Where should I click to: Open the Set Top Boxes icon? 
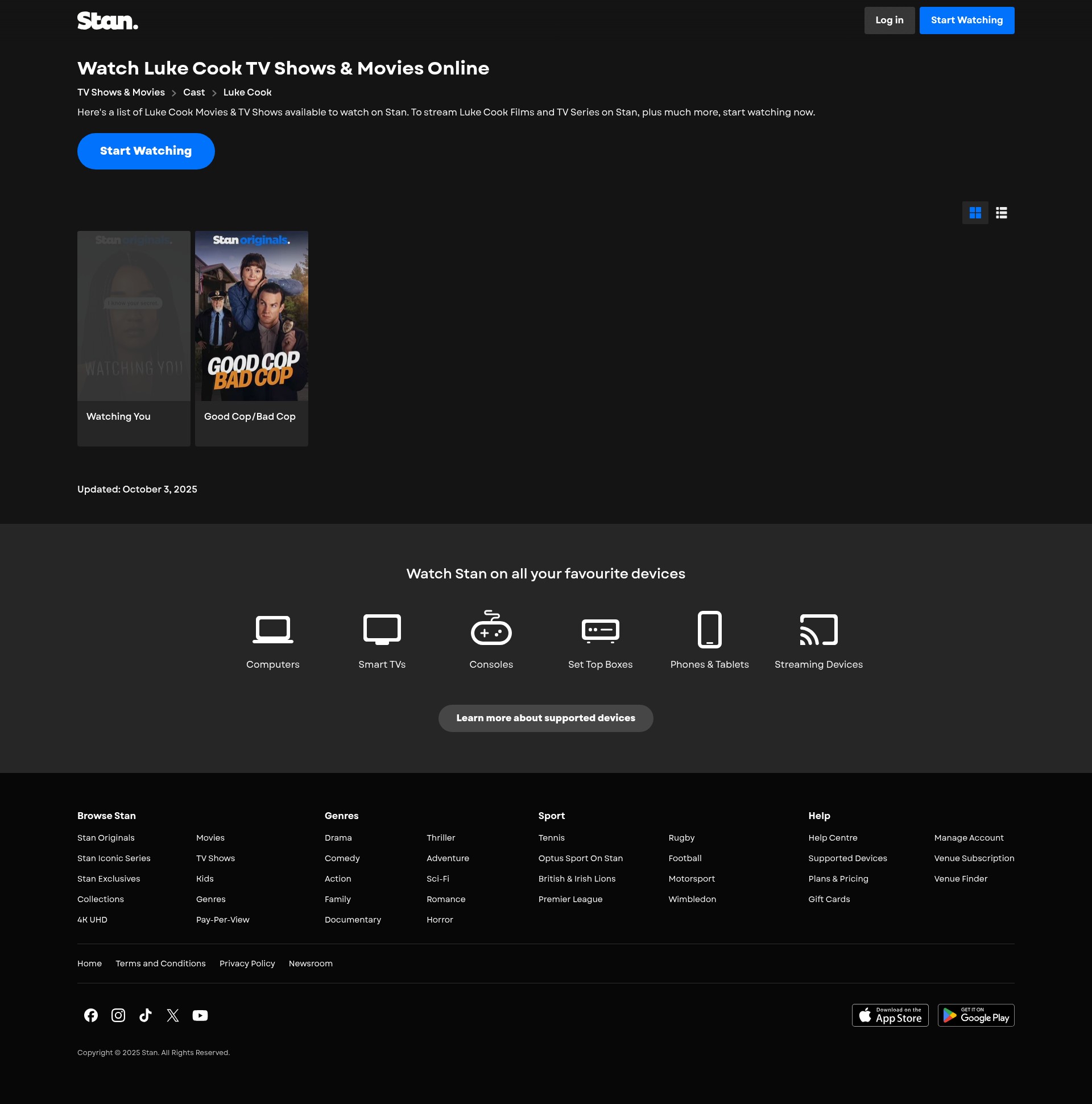coord(600,630)
